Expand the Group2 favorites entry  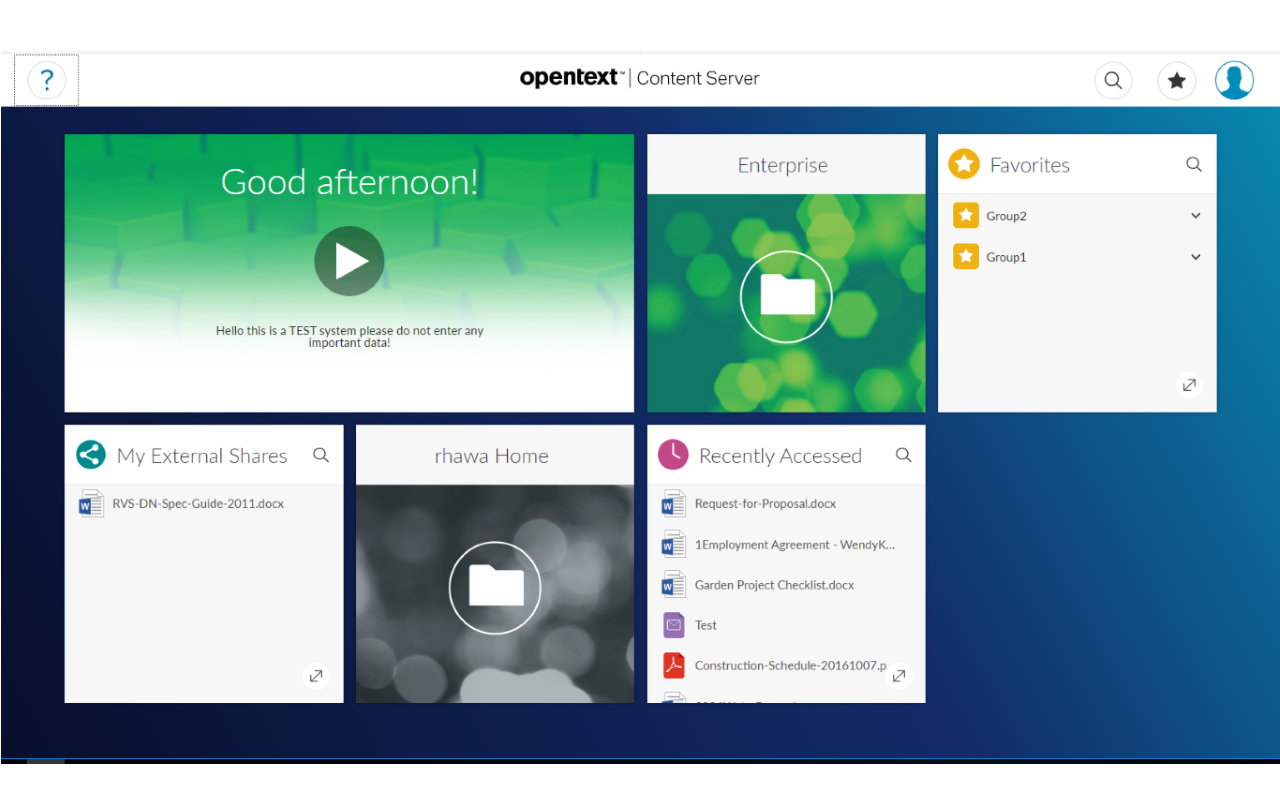1195,215
